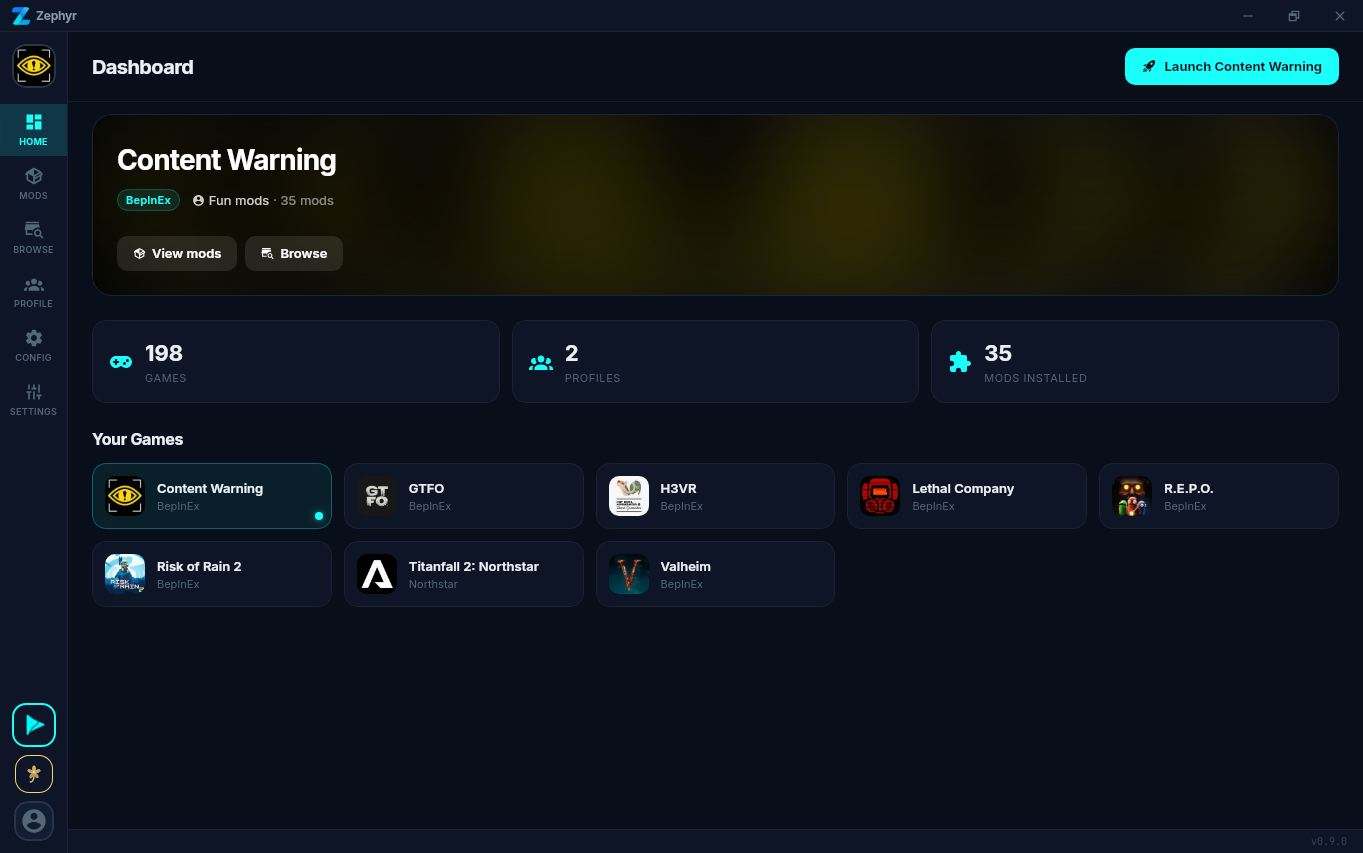Click the Browse button under Content Warning

pyautogui.click(x=293, y=253)
